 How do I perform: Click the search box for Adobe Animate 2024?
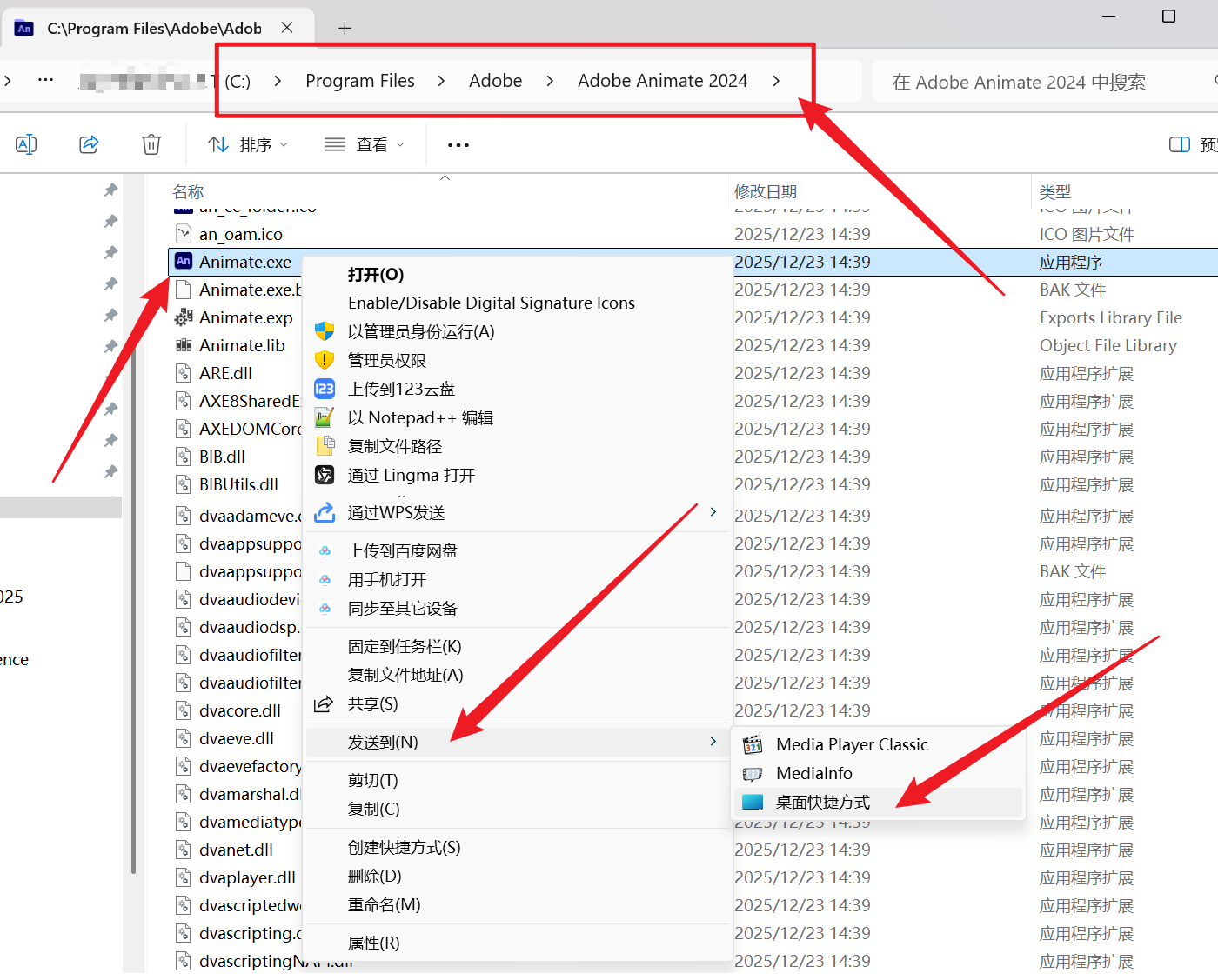[1035, 83]
